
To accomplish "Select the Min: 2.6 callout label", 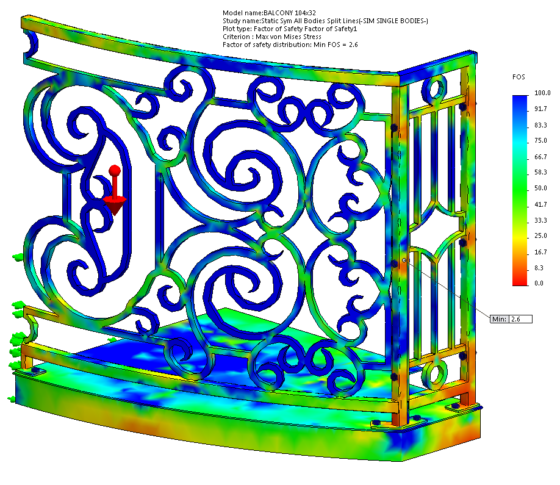I will (511, 319).
